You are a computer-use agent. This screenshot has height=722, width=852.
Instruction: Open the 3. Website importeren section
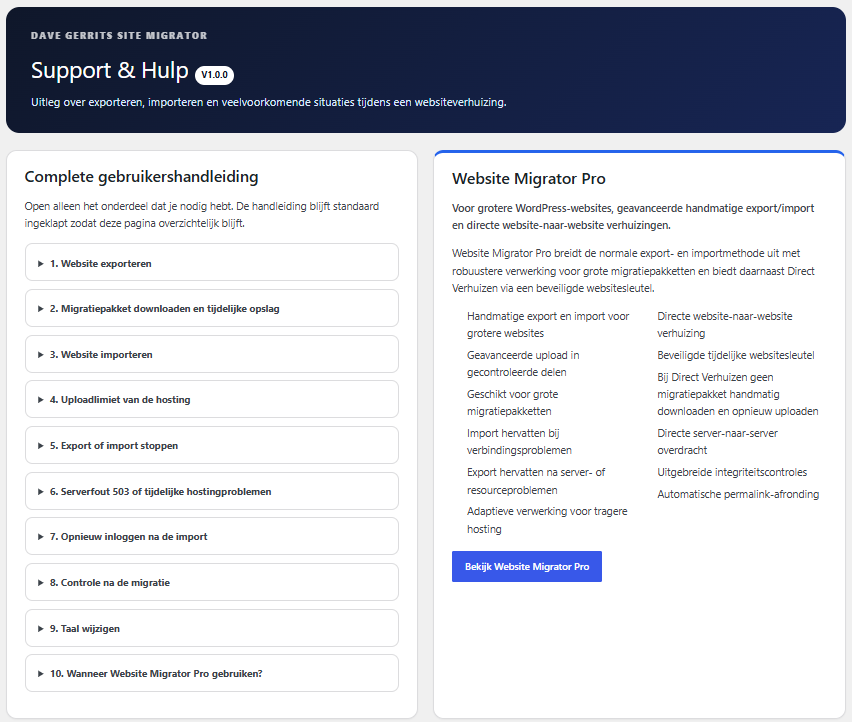click(x=211, y=354)
